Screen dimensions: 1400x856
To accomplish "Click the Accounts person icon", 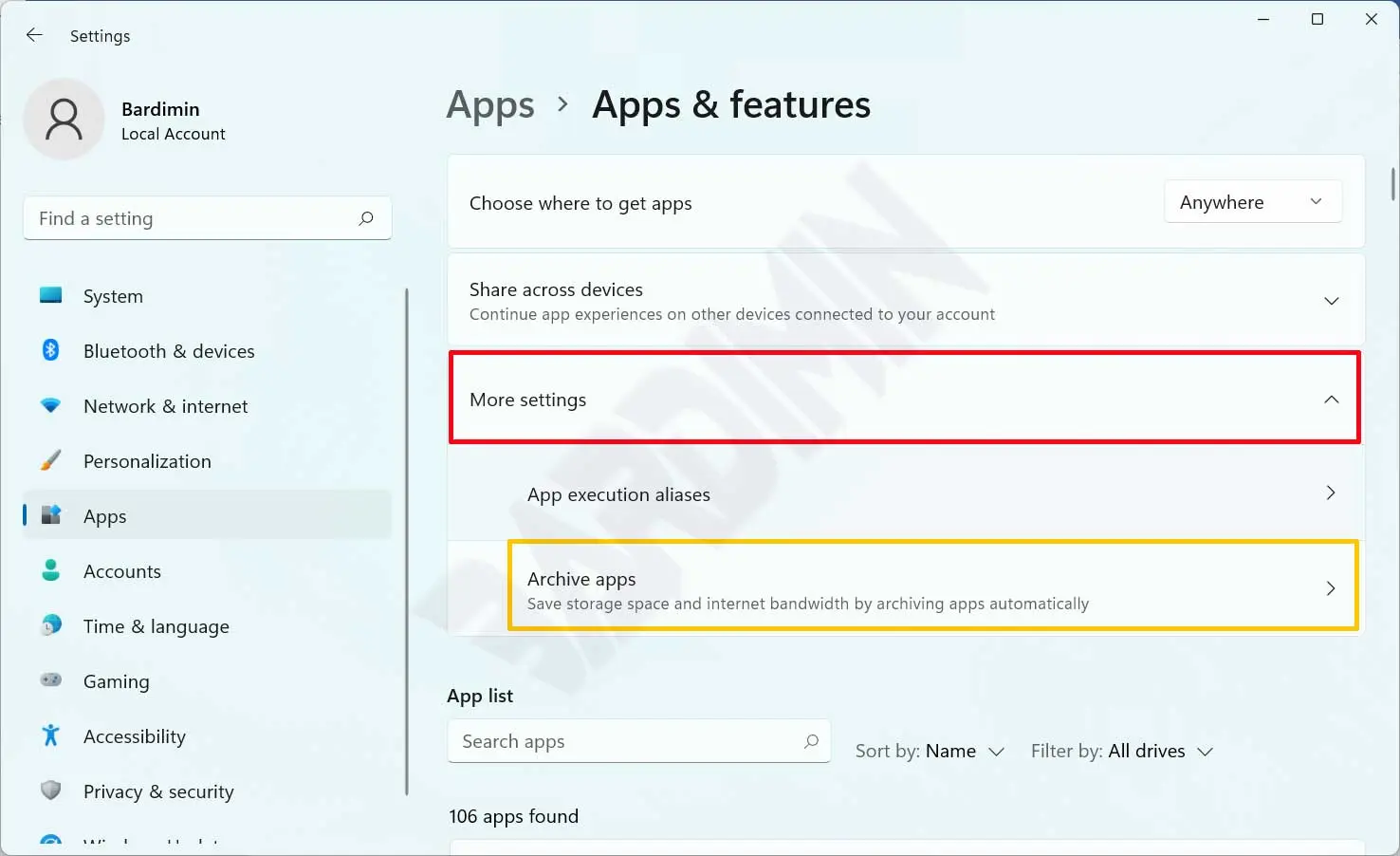I will pyautogui.click(x=51, y=570).
